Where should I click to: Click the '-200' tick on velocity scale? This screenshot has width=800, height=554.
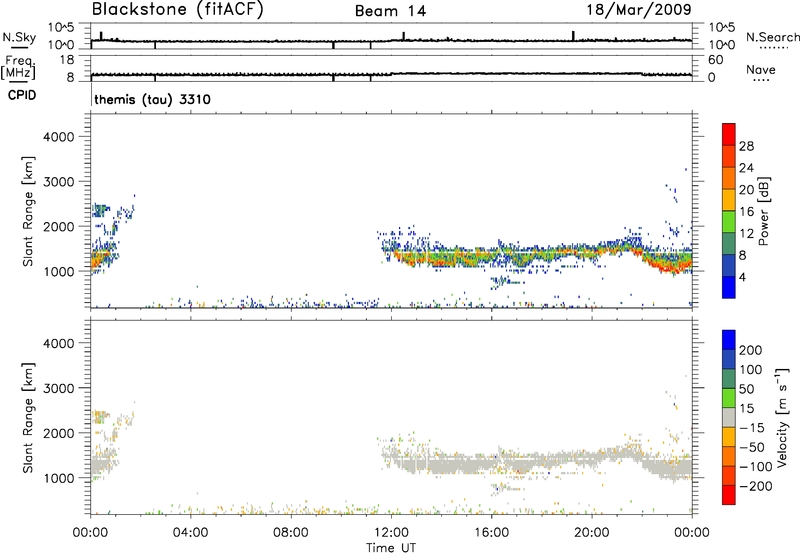(x=756, y=486)
